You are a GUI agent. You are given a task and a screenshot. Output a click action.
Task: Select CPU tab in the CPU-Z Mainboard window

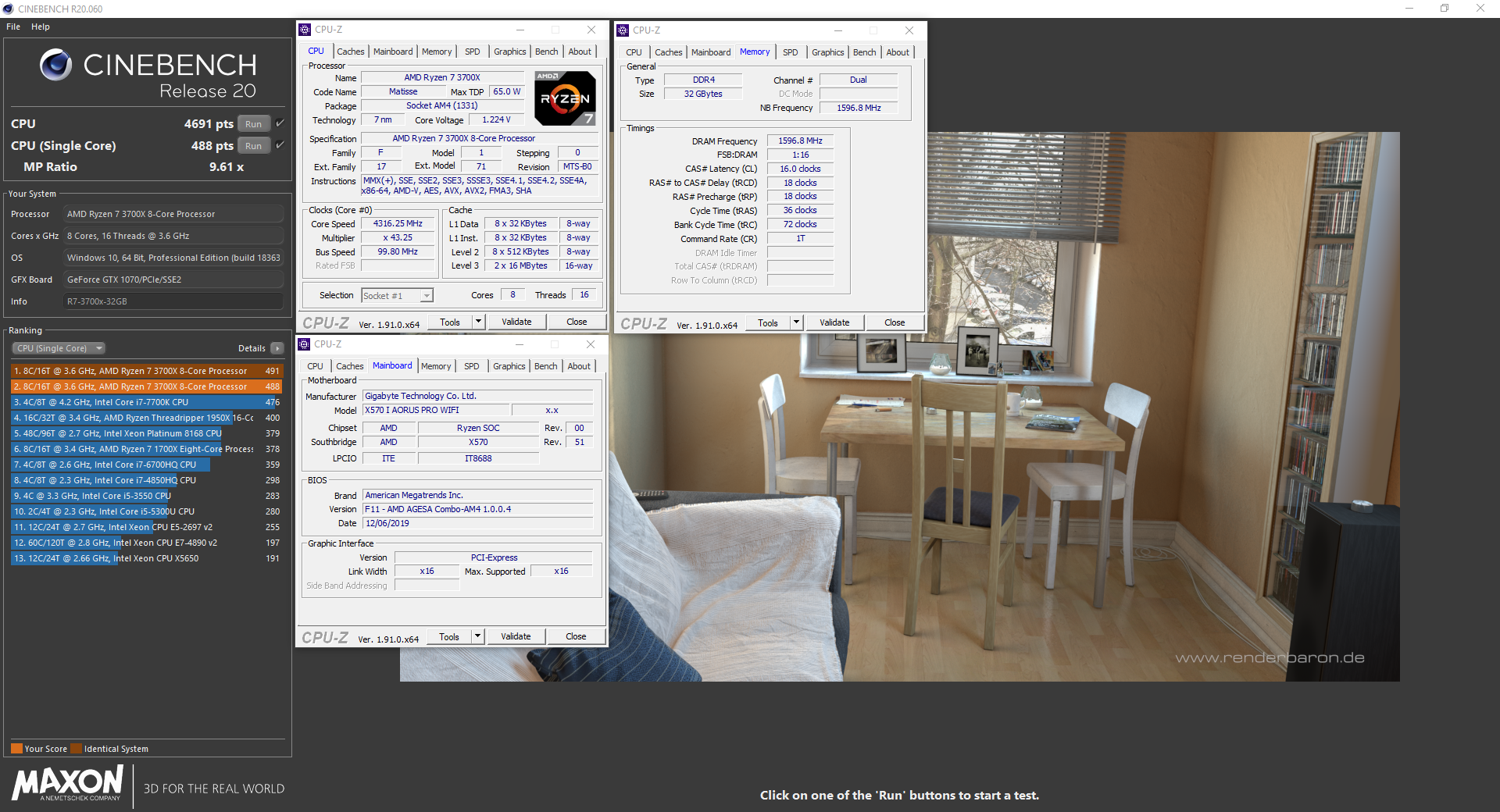[315, 366]
